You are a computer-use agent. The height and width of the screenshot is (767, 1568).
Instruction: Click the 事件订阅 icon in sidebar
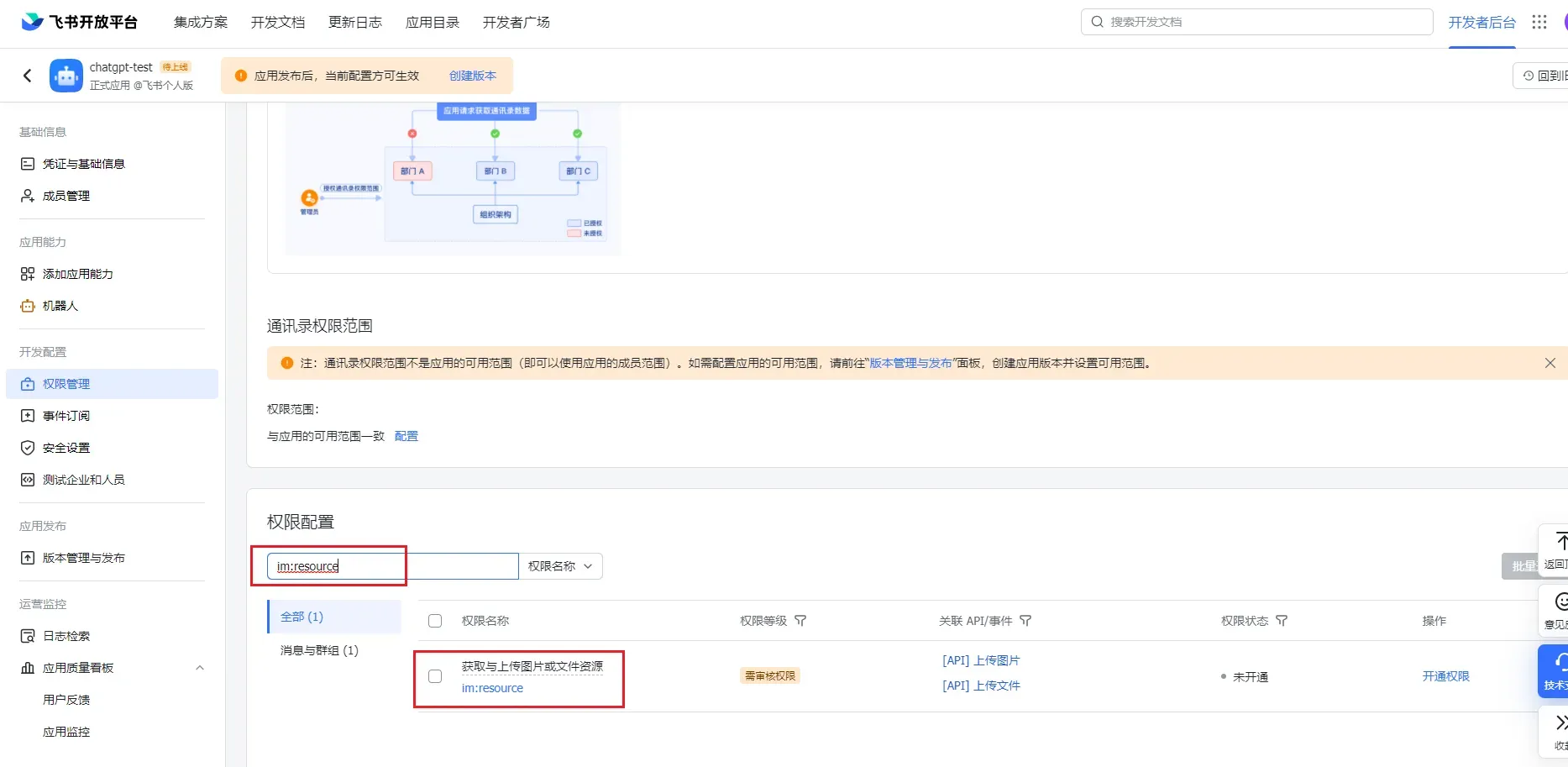point(28,416)
